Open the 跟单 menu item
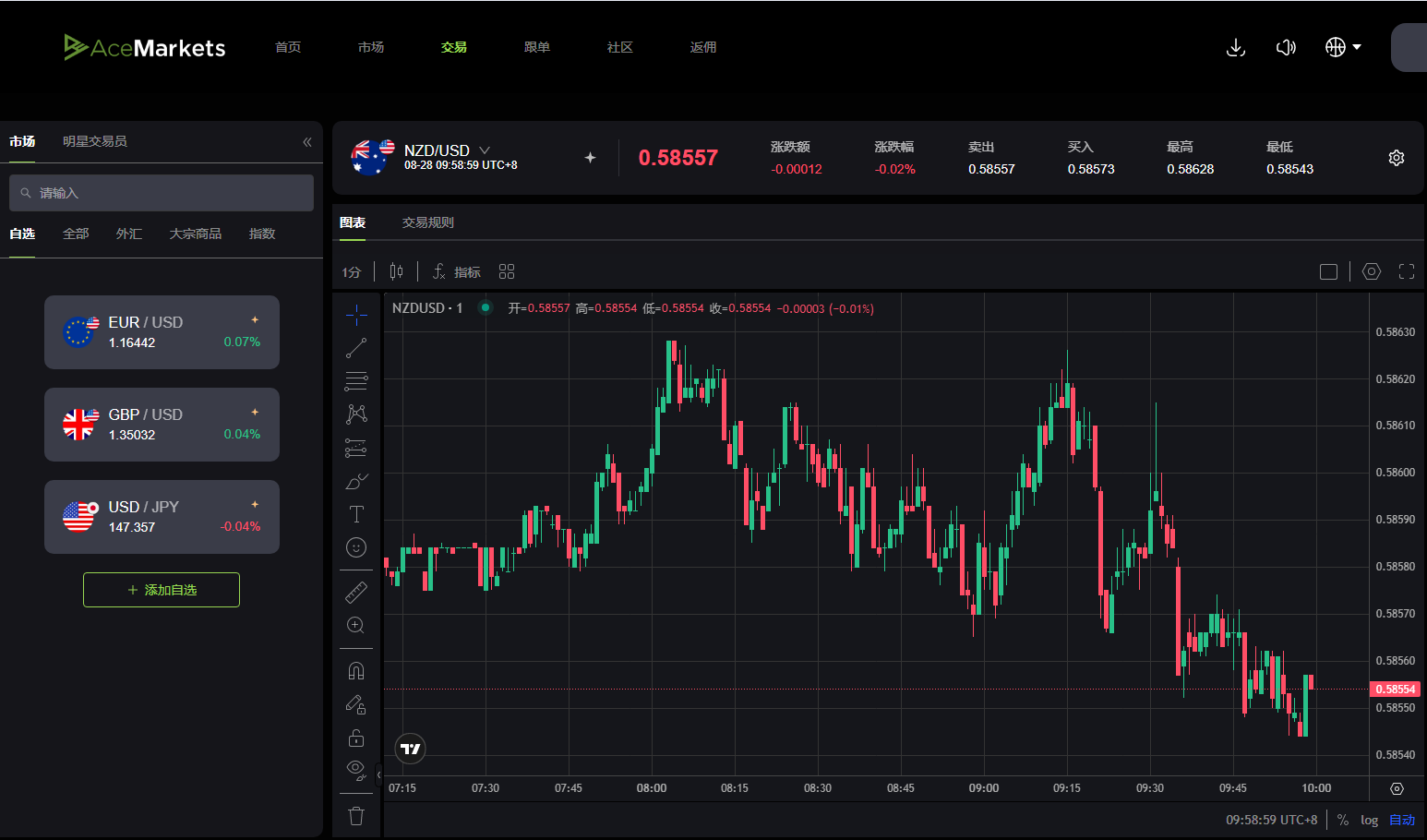The width and height of the screenshot is (1427, 840). 536,47
